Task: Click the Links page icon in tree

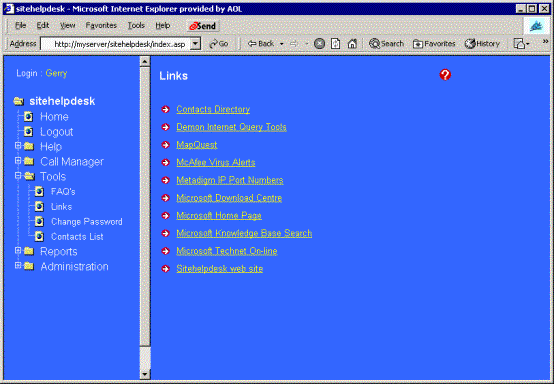Action: 39,206
